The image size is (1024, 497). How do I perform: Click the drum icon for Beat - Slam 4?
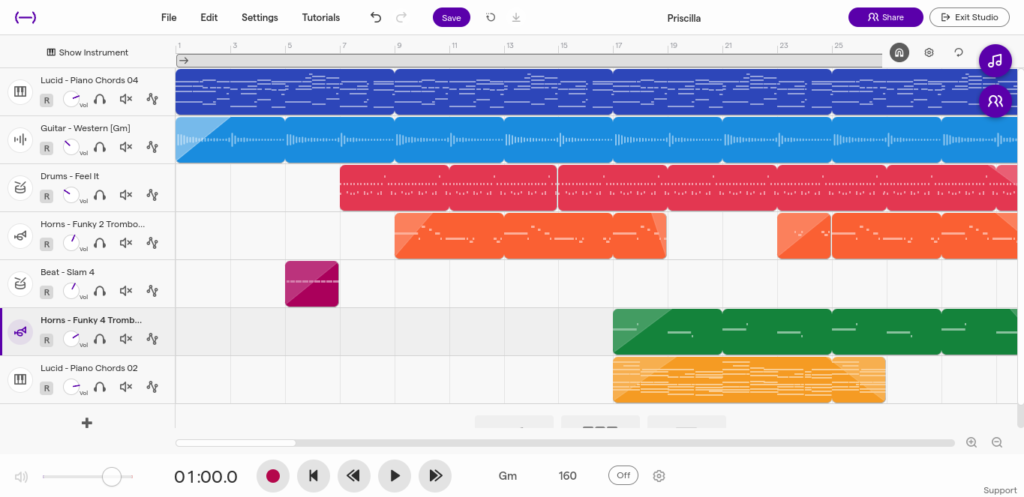(19, 284)
